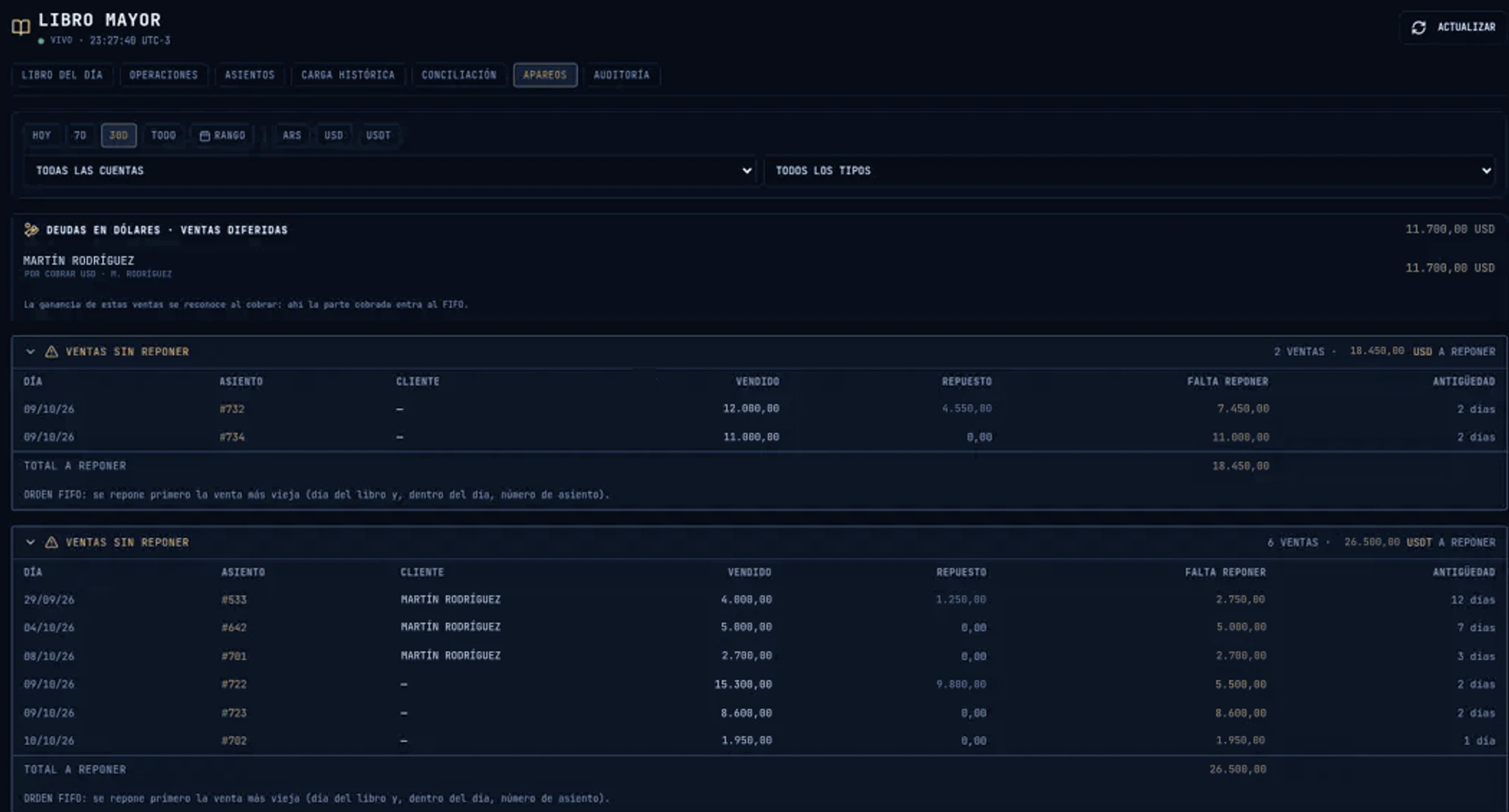The width and height of the screenshot is (1509, 812).
Task: Select the Todo period filter
Action: pyautogui.click(x=163, y=135)
